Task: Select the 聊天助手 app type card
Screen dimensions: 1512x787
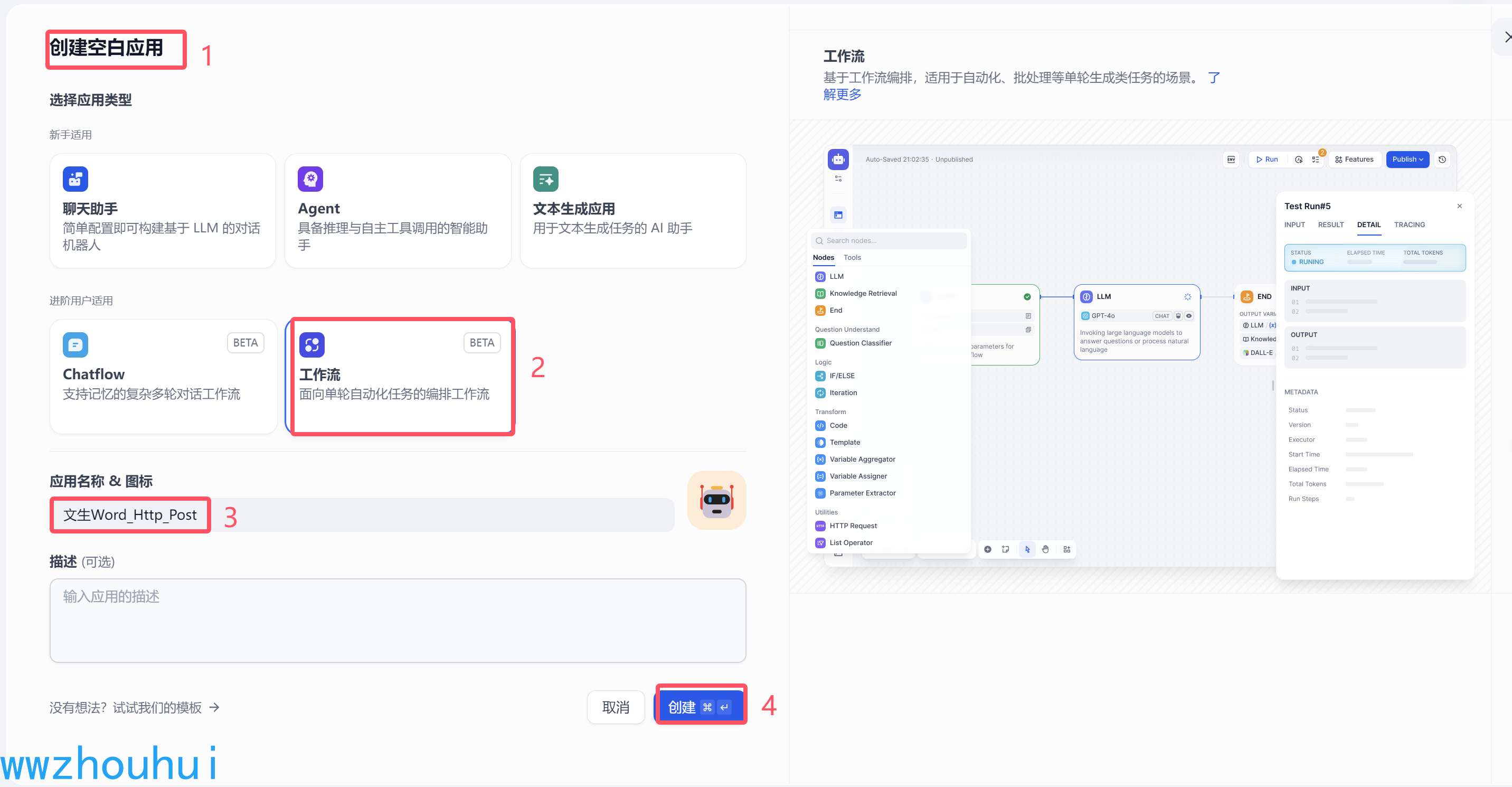Action: pos(163,211)
